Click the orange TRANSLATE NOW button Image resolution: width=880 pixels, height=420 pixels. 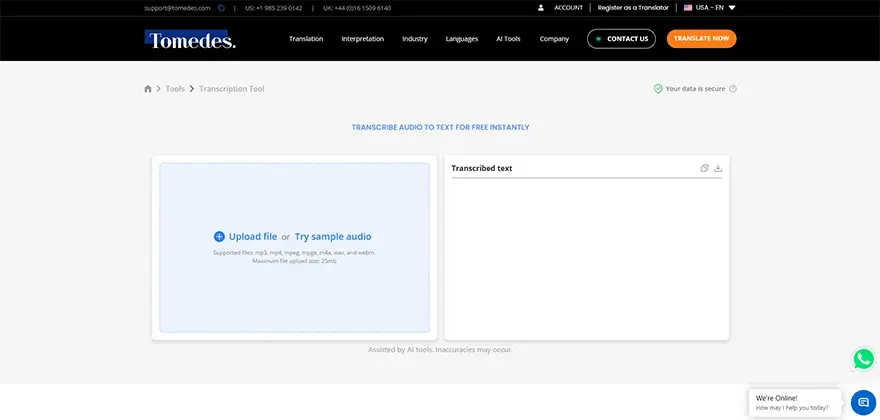point(702,39)
